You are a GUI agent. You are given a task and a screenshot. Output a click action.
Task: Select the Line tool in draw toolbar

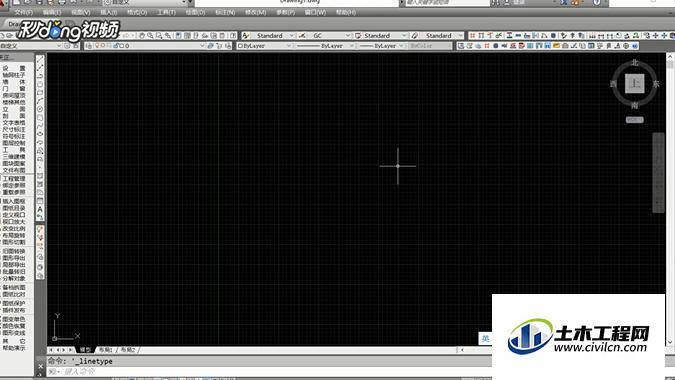tap(40, 59)
